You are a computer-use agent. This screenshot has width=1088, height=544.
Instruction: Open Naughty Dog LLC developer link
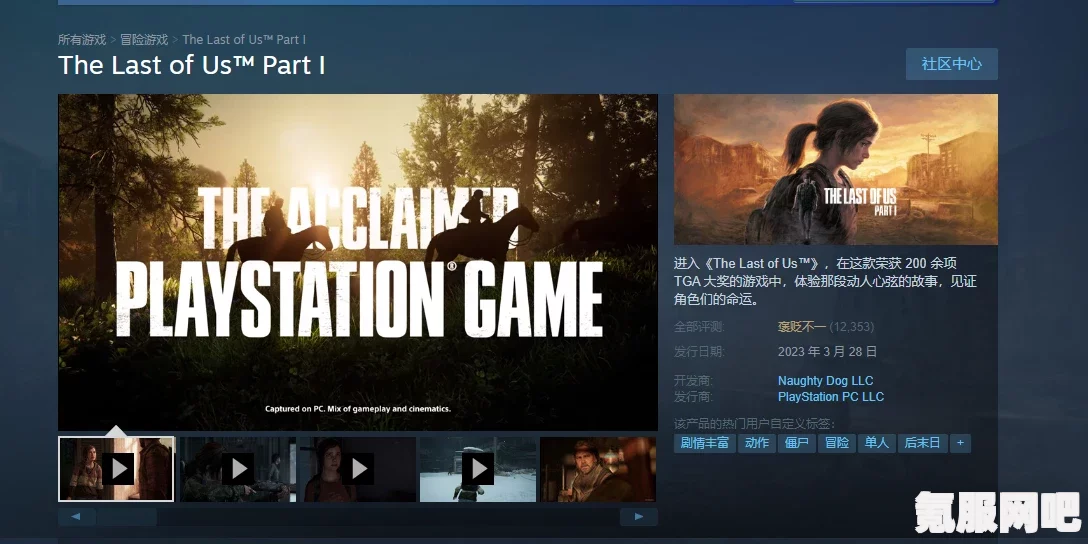(x=825, y=380)
